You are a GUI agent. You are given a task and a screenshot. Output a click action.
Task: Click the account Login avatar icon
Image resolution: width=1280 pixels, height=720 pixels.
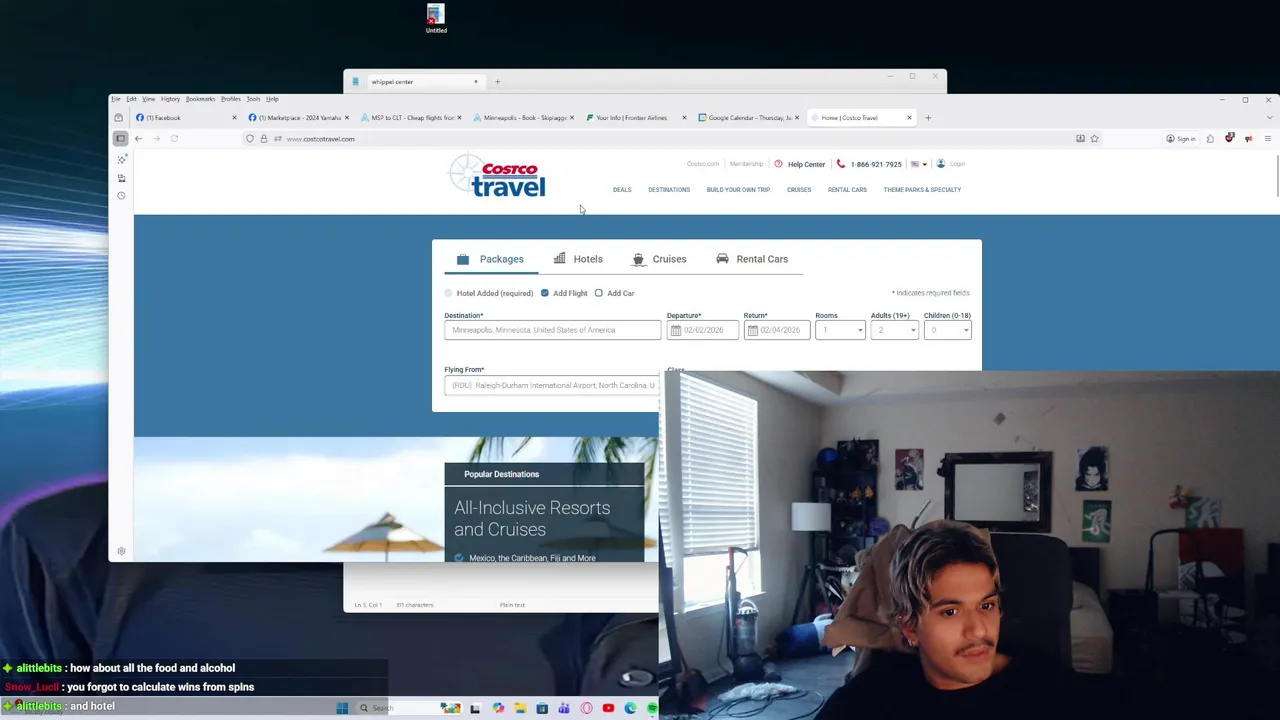click(x=940, y=164)
